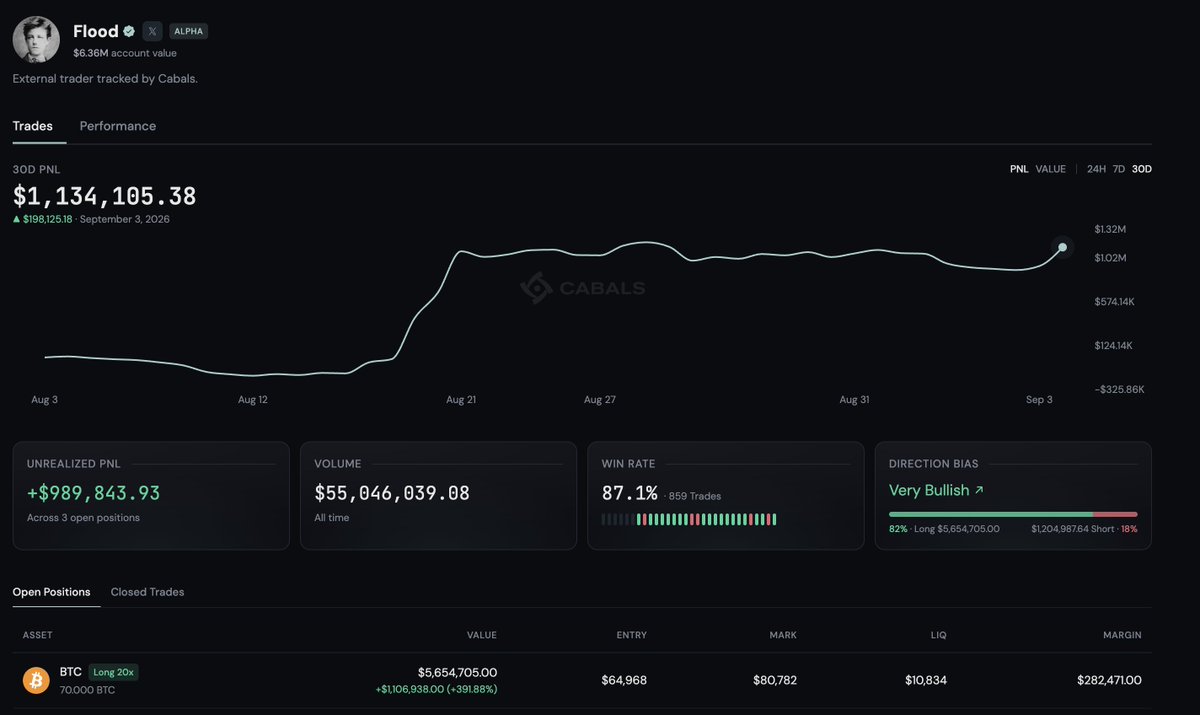Sort by the LIQ column header

pyautogui.click(x=938, y=635)
